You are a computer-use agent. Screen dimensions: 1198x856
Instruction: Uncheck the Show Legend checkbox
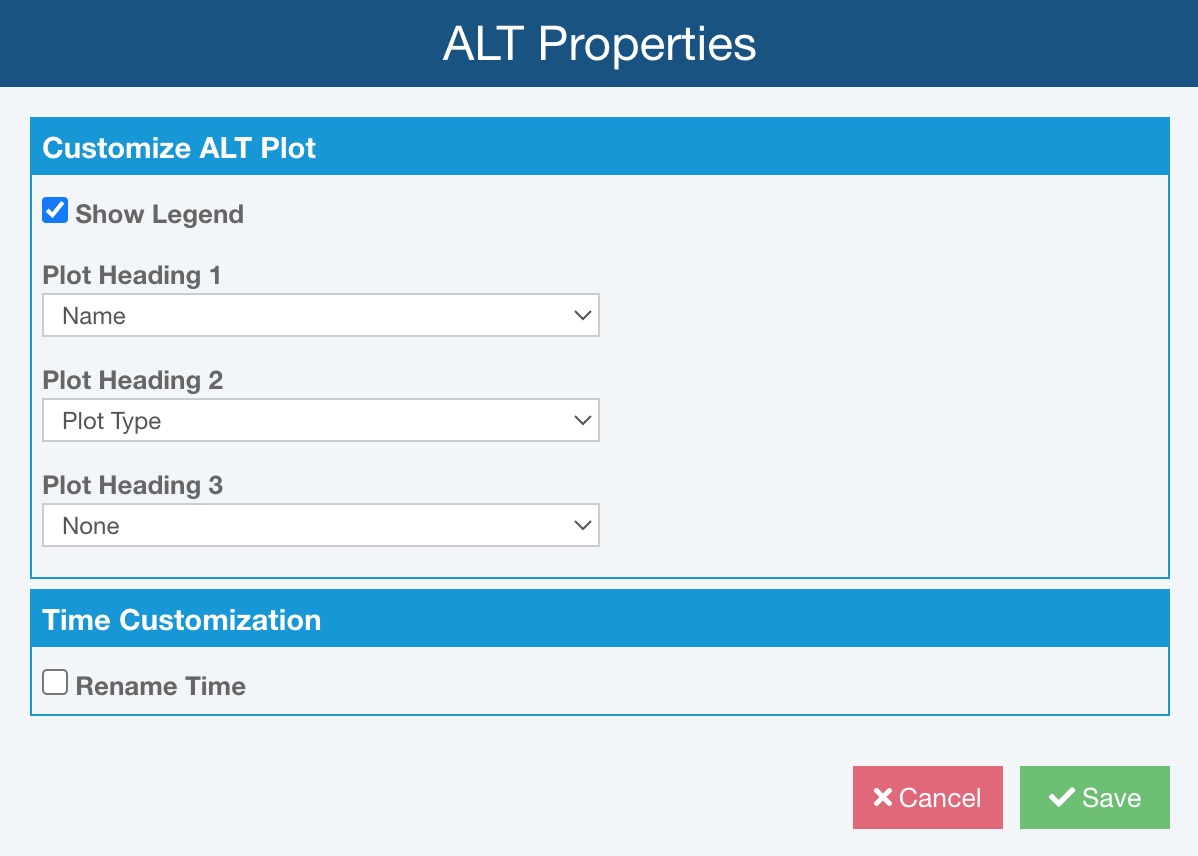point(55,211)
